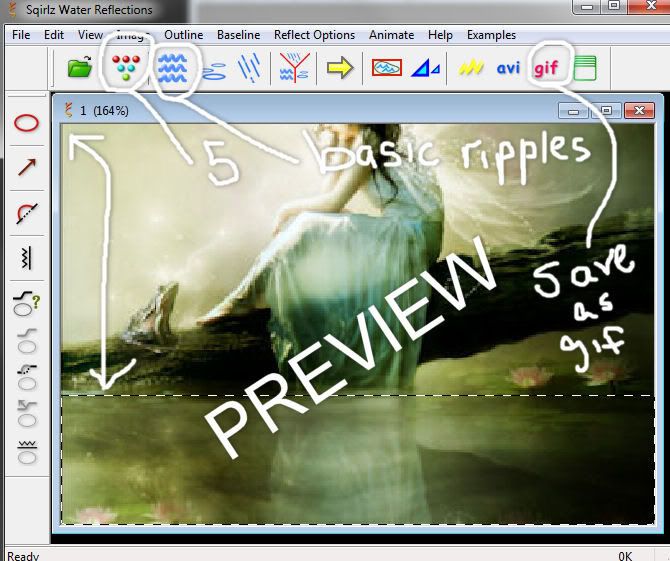Open the Animate menu
This screenshot has width=670, height=561.
[391, 35]
